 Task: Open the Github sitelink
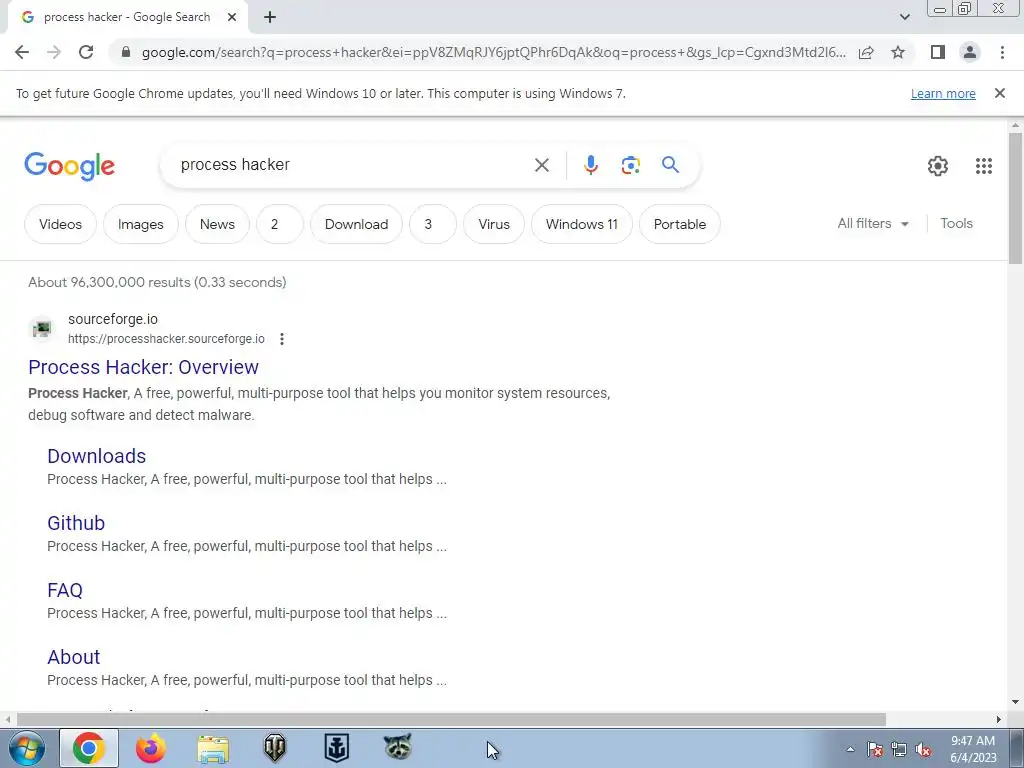(76, 523)
